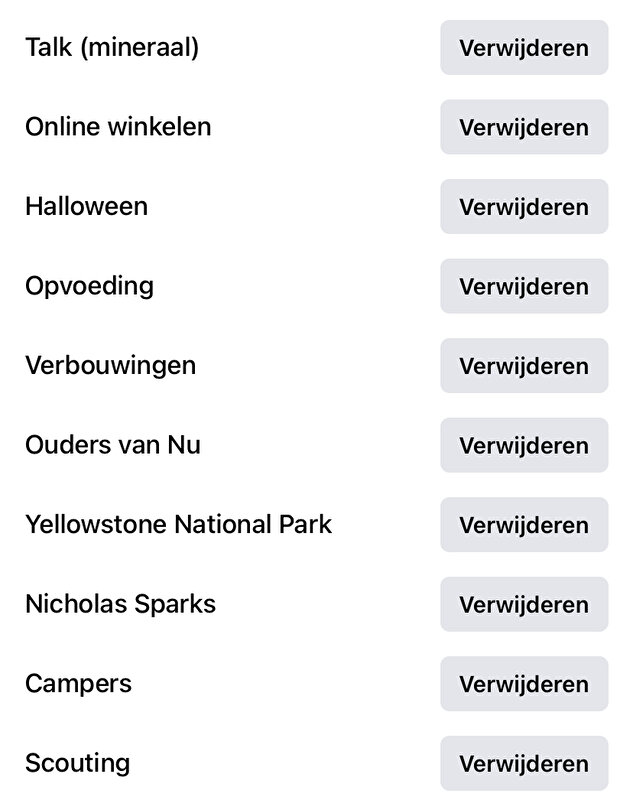Select the Talk (mineraal) label

coord(112,47)
